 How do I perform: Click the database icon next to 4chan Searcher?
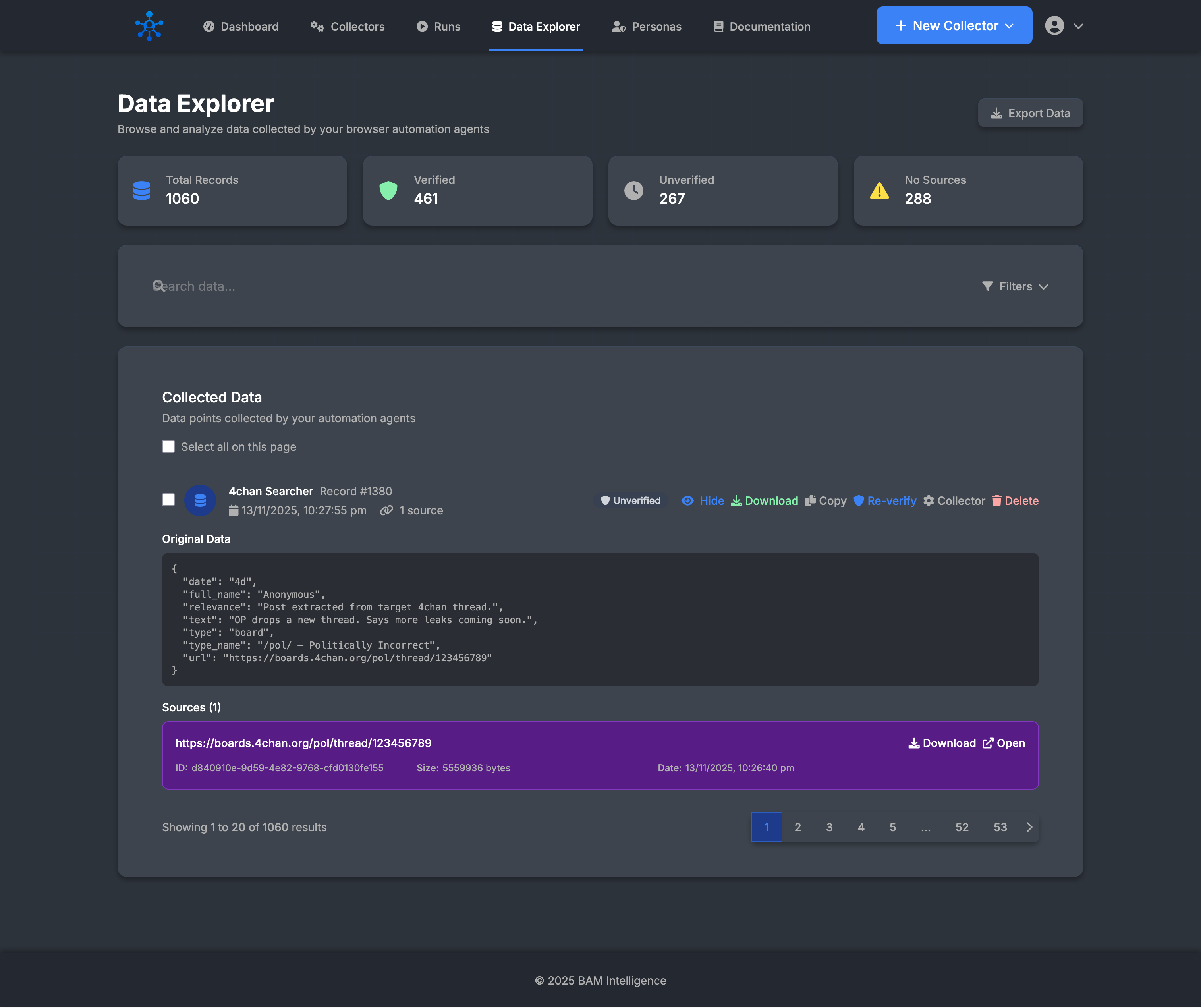coord(200,500)
